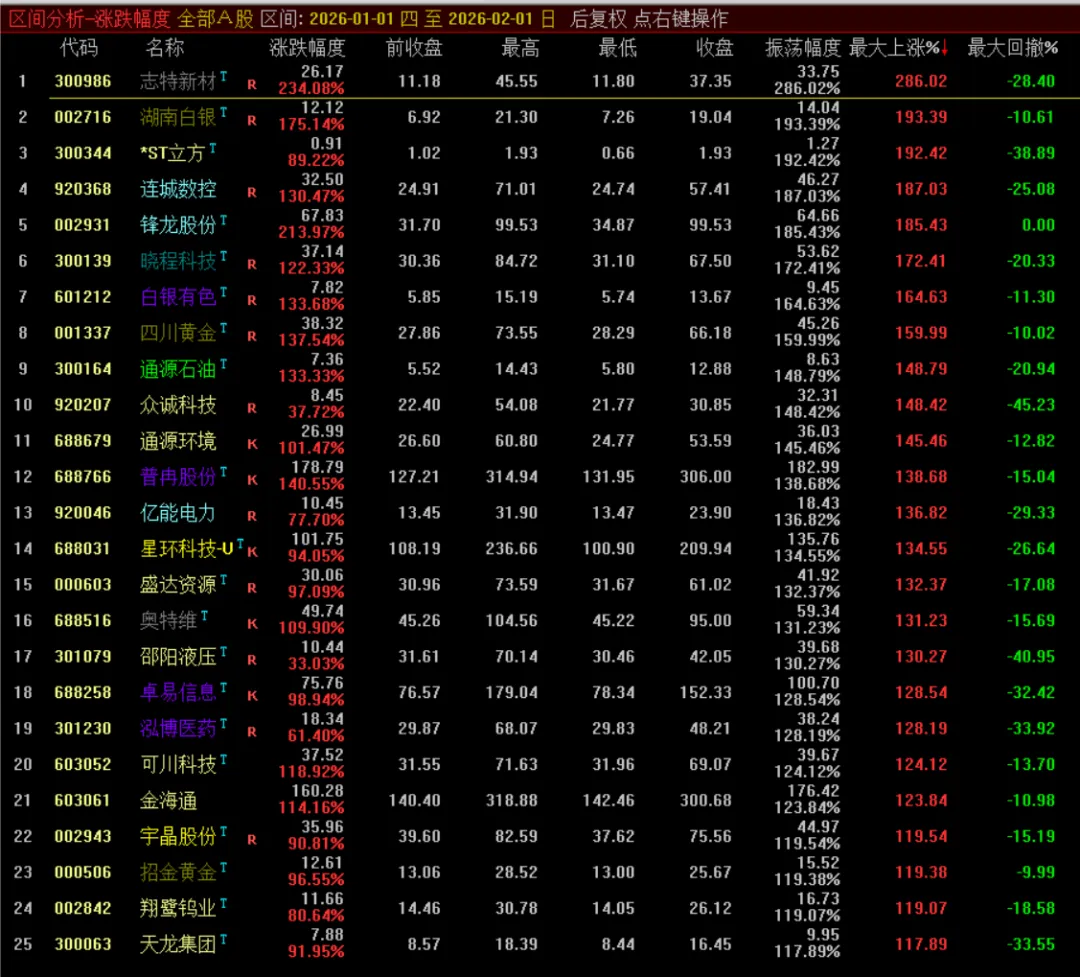
Task: Select stock name 四川黄金
Action: (x=178, y=333)
